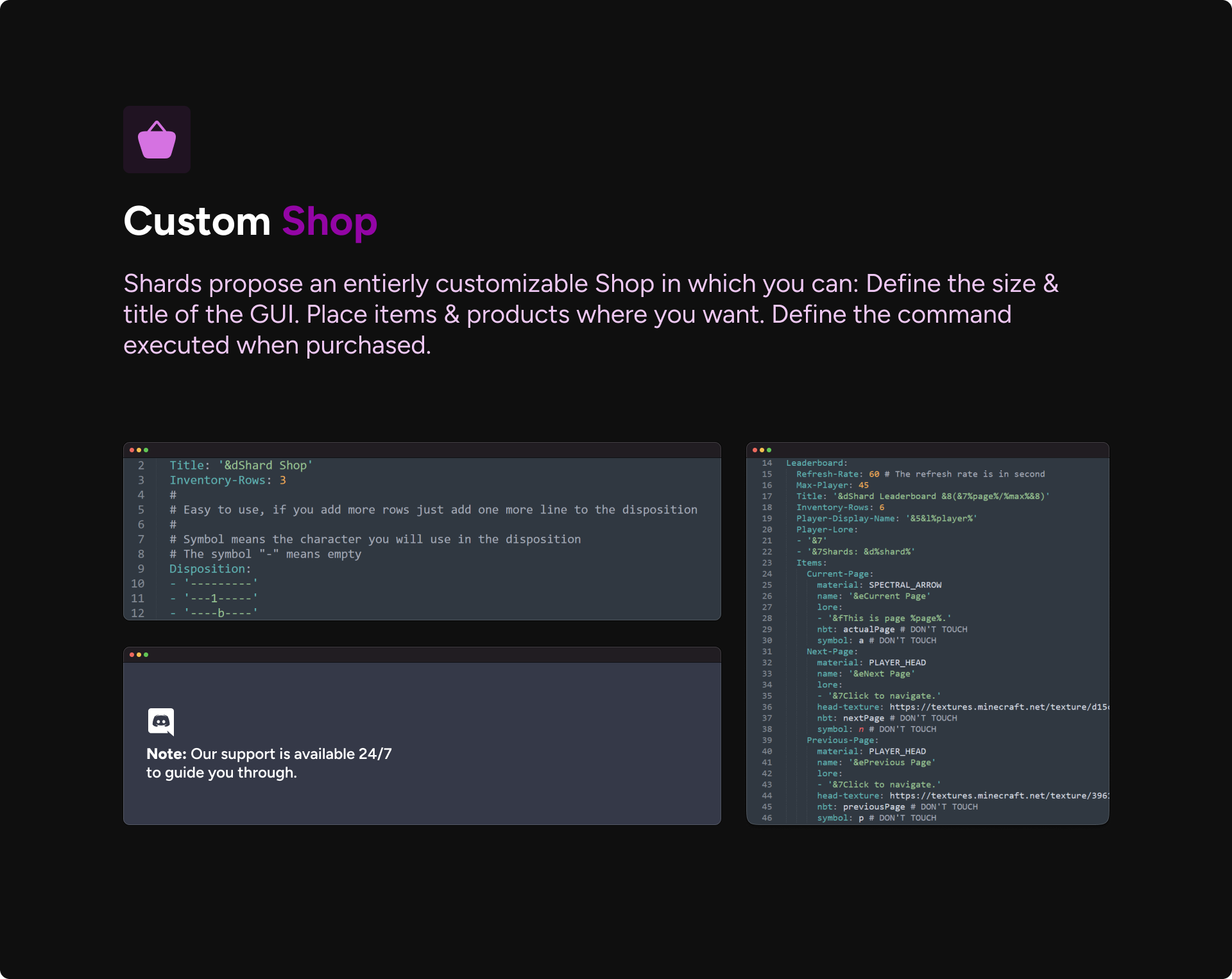Click yellow dot on support note window
The width and height of the screenshot is (1232, 979).
[x=139, y=655]
